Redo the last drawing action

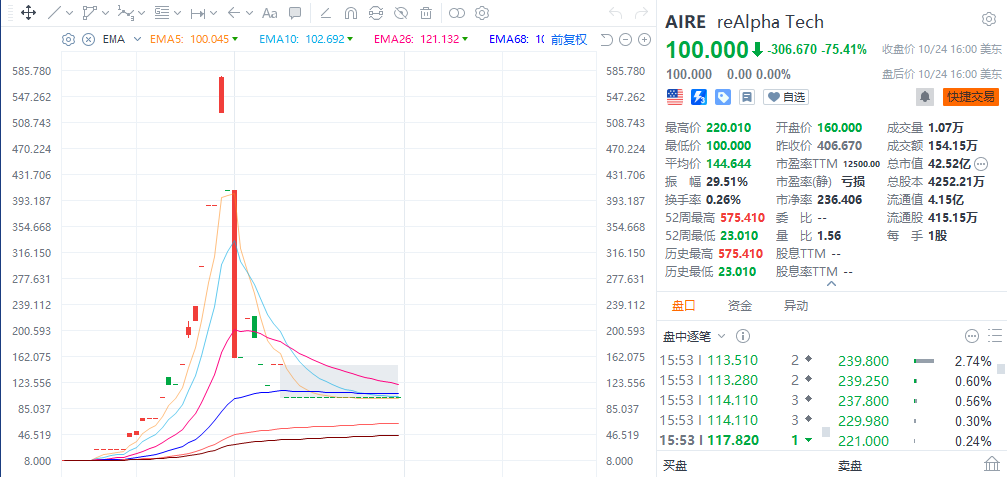641,12
